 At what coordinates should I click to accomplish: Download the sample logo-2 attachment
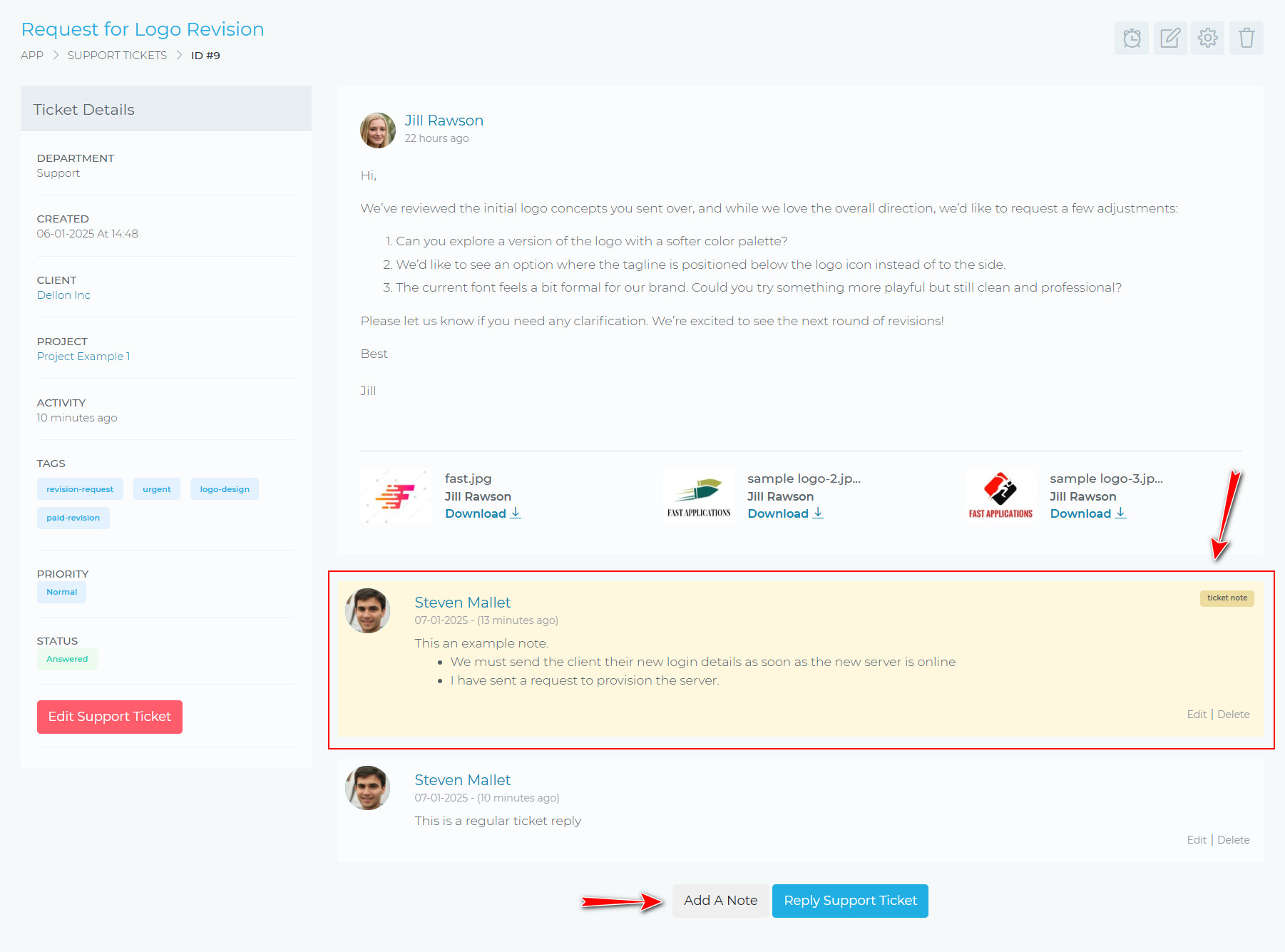click(784, 513)
